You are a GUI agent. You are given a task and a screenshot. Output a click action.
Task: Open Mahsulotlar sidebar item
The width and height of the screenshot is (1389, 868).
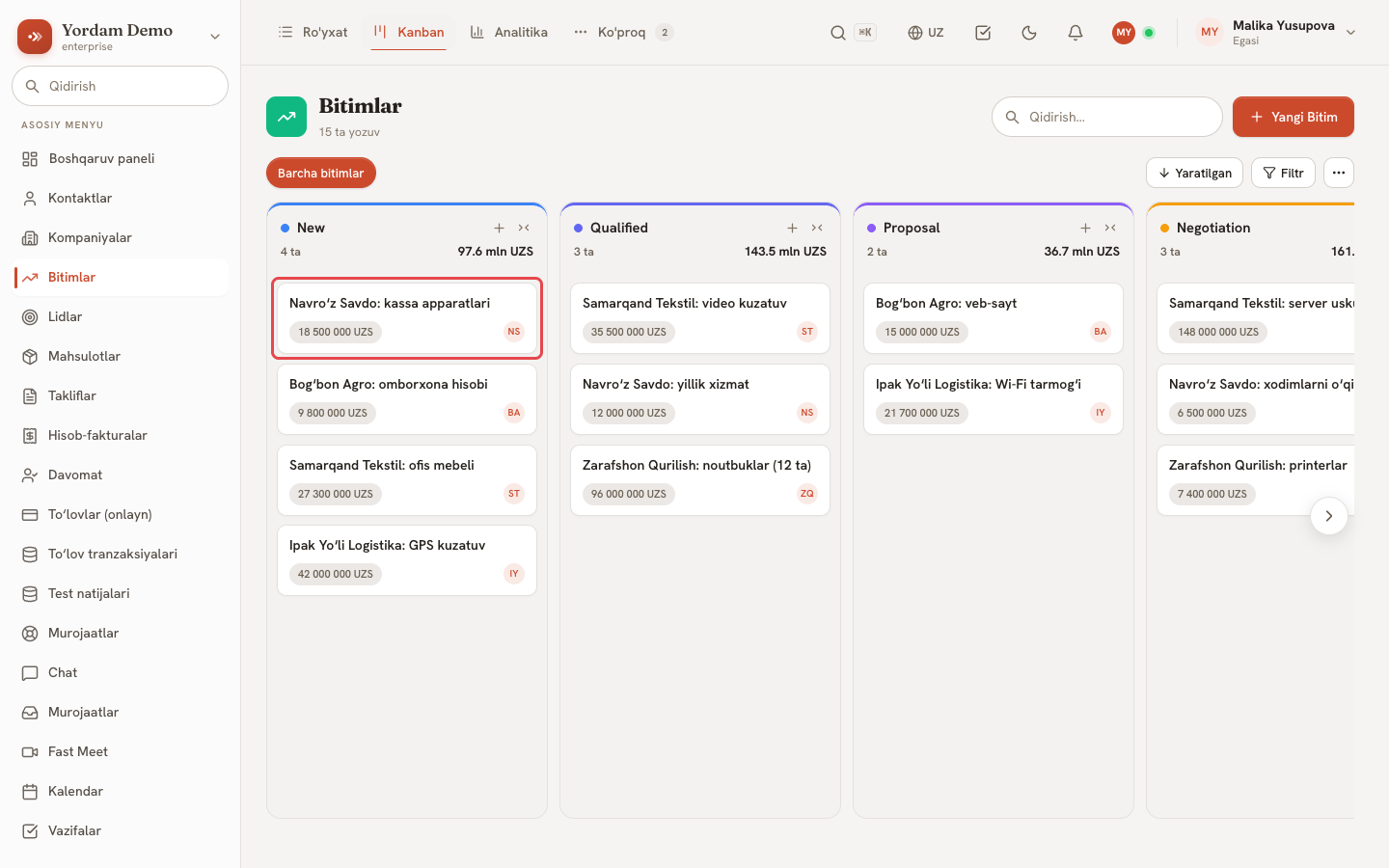click(x=120, y=356)
